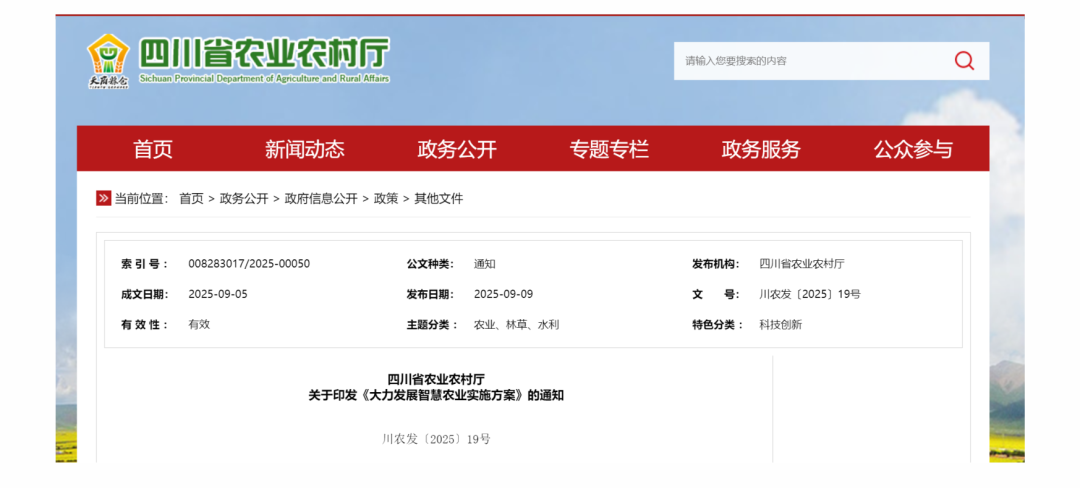Select the 政务公开 navigation menu

pos(457,149)
